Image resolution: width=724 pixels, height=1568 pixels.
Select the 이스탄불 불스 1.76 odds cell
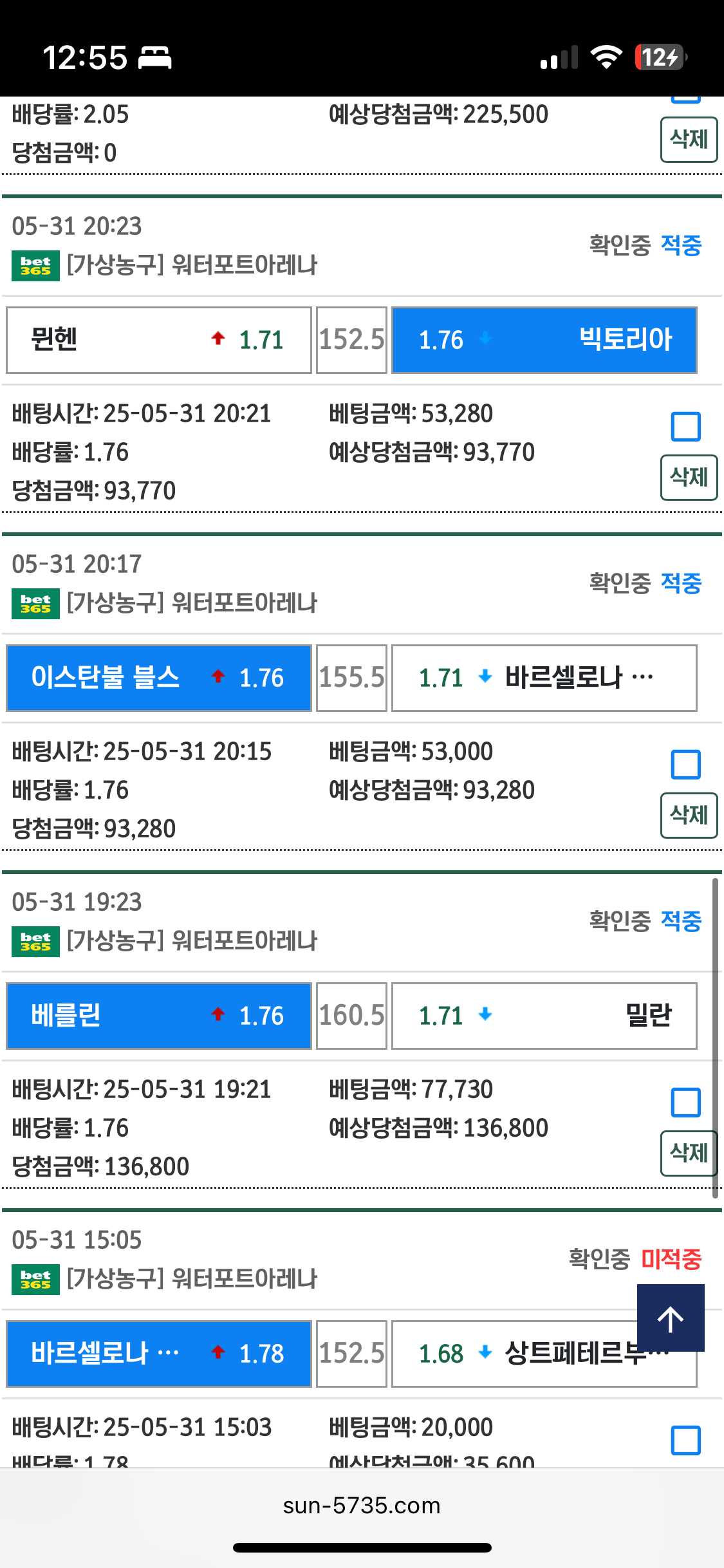tap(159, 678)
